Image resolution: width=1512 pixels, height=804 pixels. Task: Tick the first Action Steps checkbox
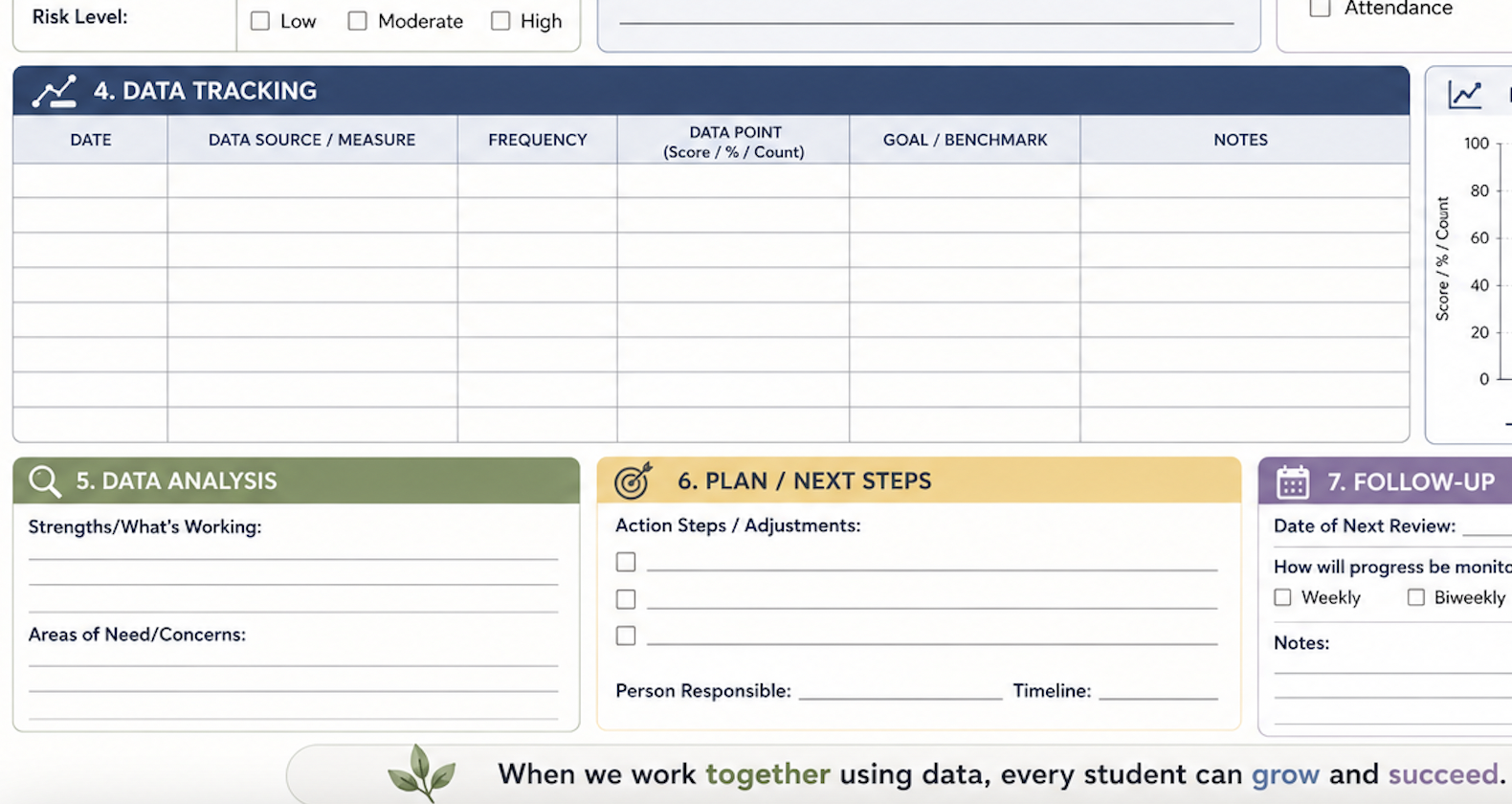tap(626, 562)
